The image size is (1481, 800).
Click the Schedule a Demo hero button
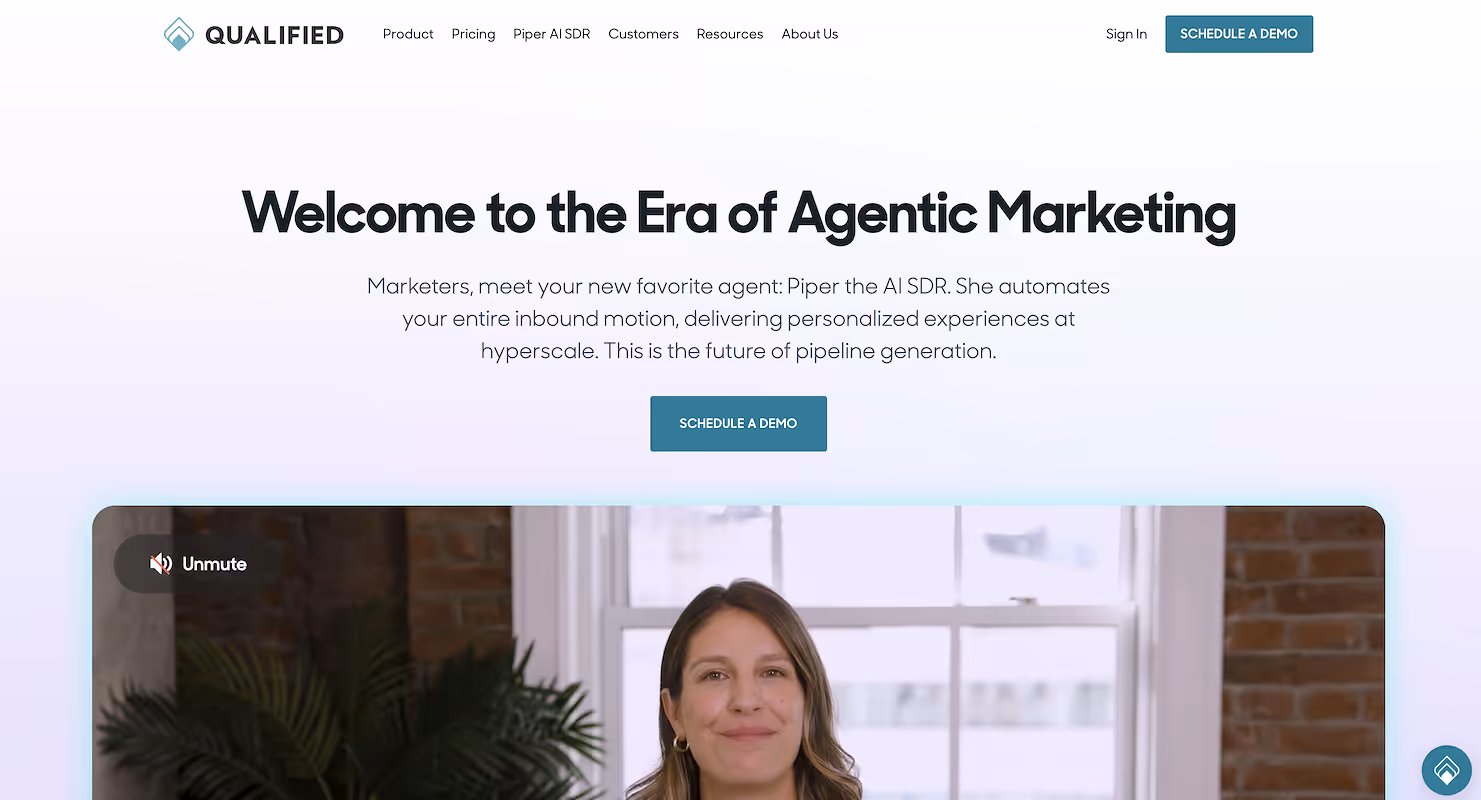coord(738,423)
